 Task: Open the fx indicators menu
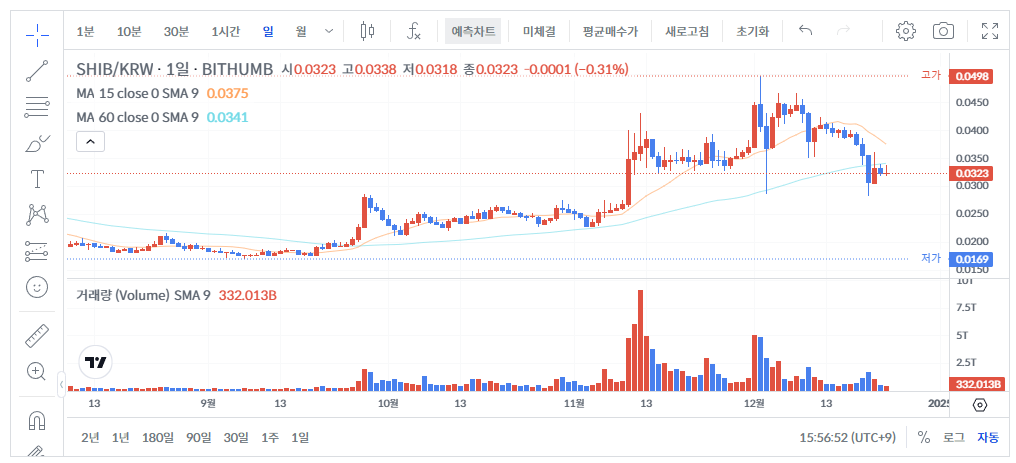coord(413,31)
